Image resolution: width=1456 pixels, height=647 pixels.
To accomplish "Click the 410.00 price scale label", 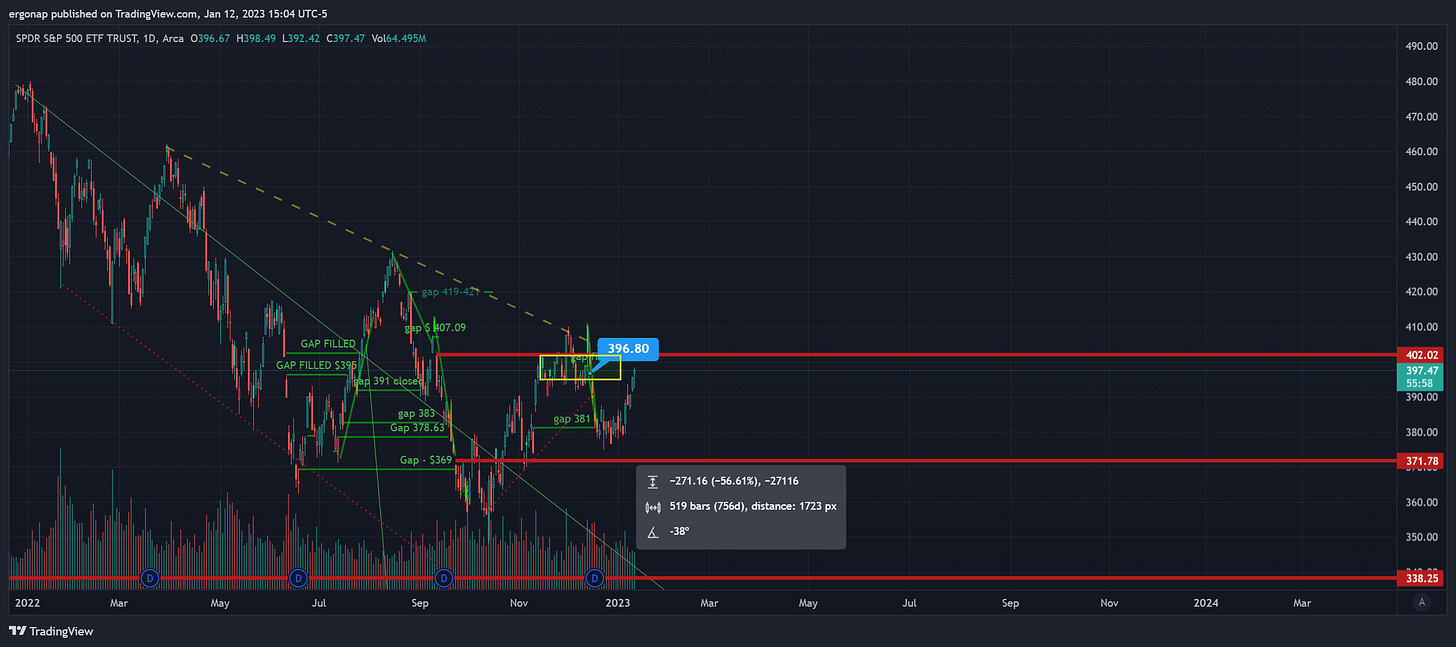I will click(1424, 327).
